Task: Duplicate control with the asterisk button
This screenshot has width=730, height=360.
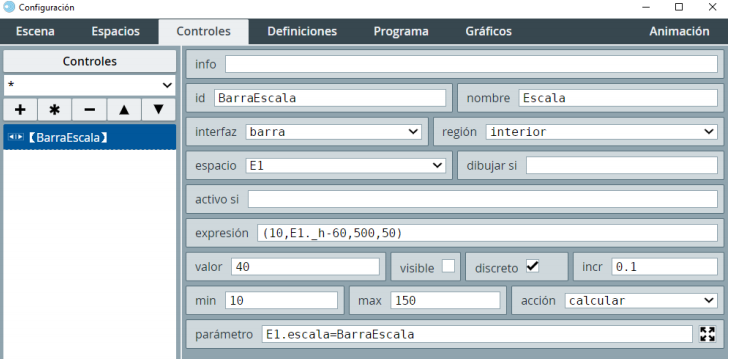Action: coord(55,109)
